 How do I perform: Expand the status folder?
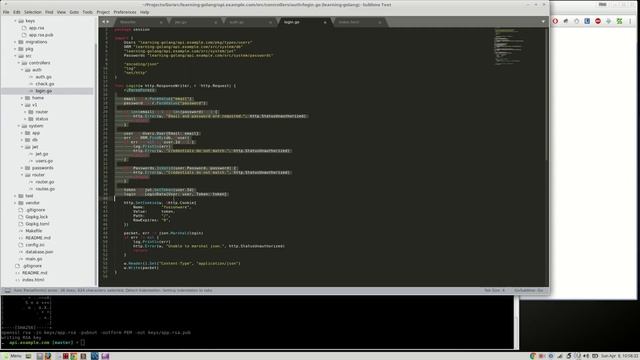pyautogui.click(x=25, y=119)
